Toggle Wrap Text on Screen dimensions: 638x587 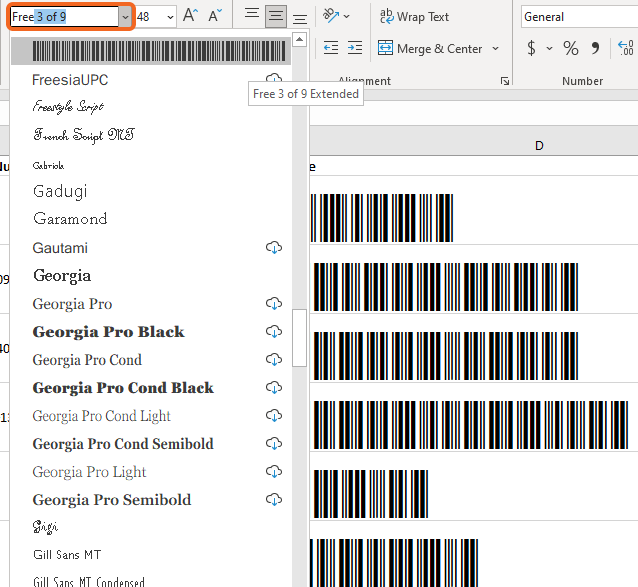pyautogui.click(x=414, y=17)
